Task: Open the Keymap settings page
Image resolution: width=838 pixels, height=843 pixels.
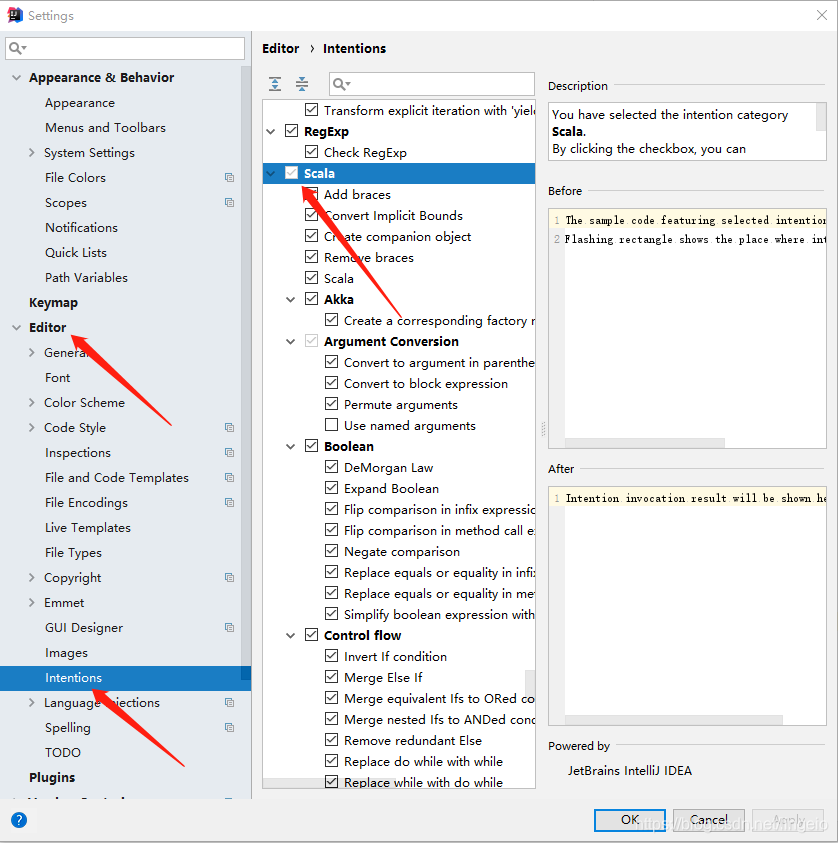Action: coord(53,303)
